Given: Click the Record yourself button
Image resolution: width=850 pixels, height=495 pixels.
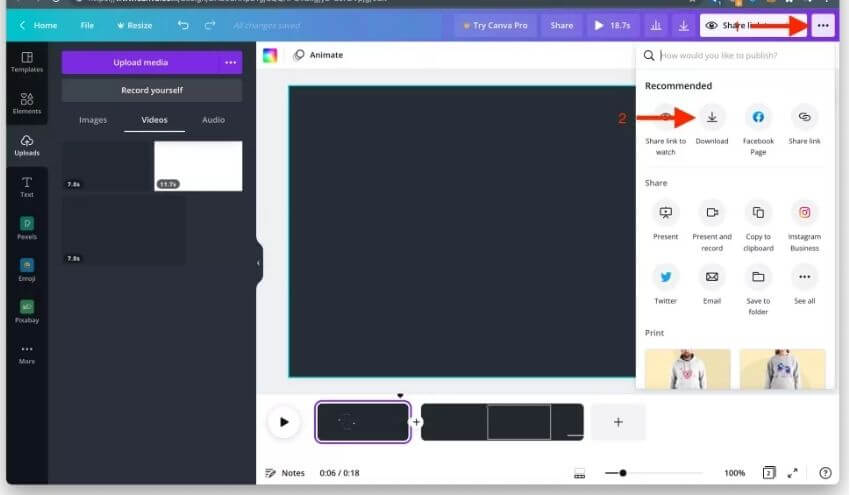Looking at the screenshot, I should click(152, 90).
